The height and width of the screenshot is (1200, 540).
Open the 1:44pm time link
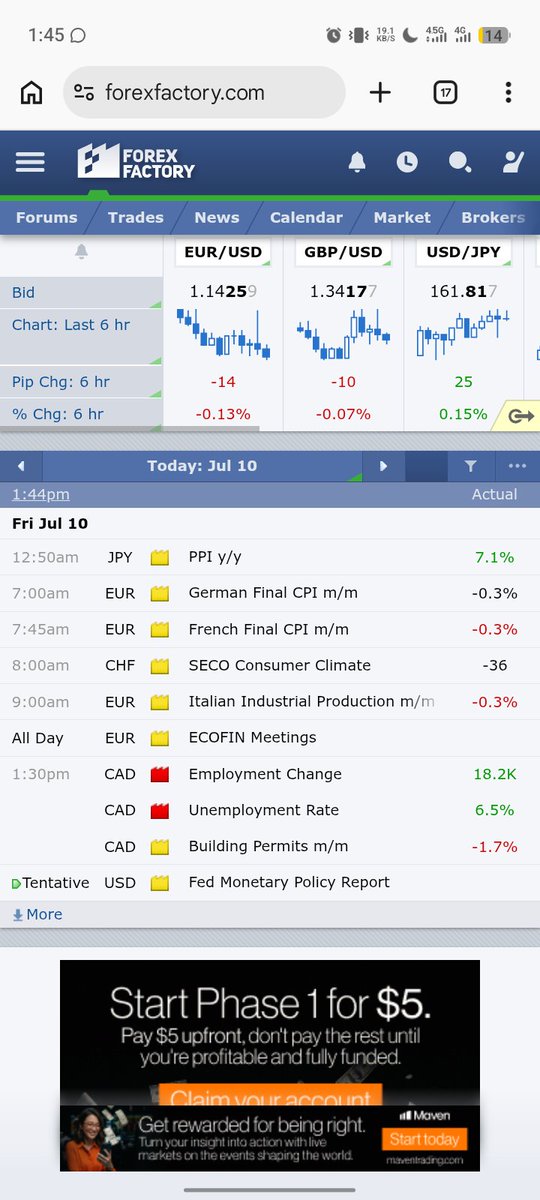41,494
